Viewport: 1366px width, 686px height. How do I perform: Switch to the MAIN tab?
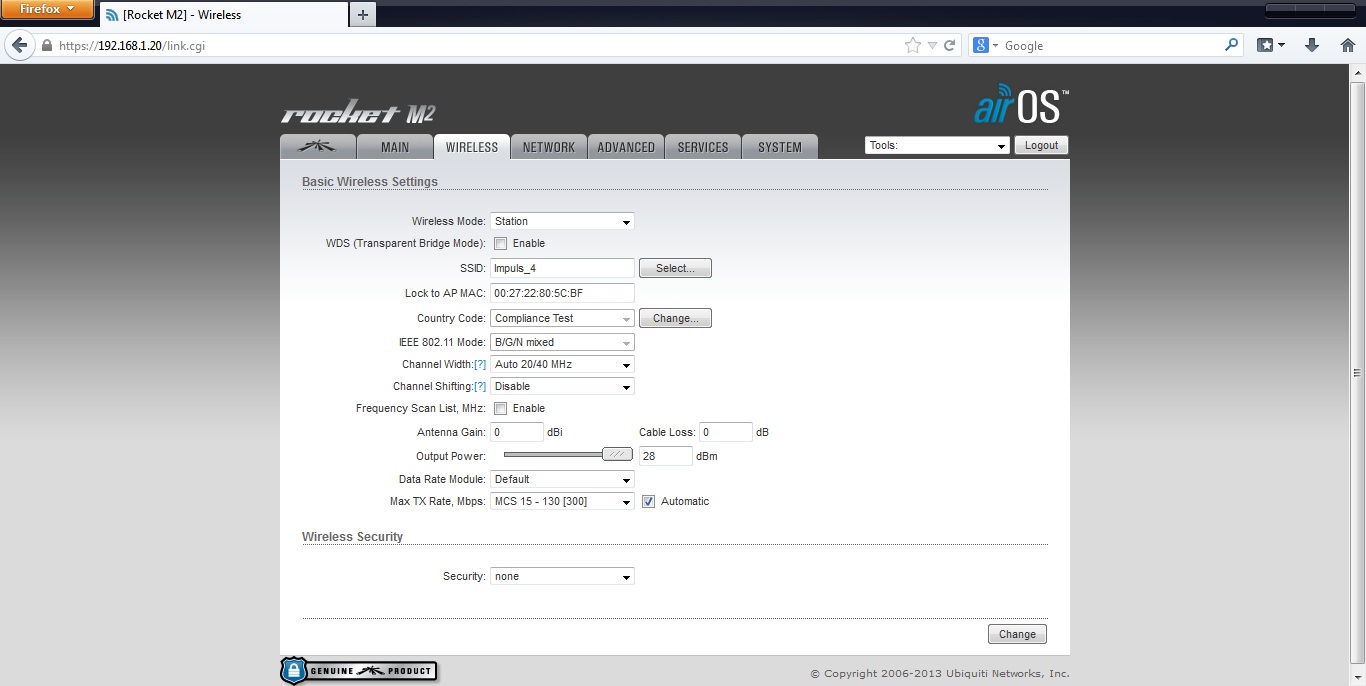tap(395, 147)
